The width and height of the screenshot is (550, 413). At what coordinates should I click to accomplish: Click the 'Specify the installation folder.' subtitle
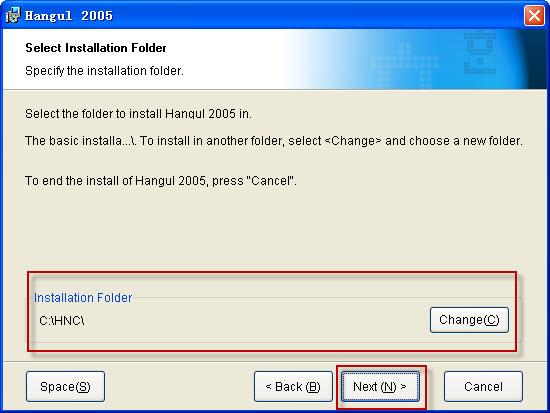pyautogui.click(x=104, y=71)
